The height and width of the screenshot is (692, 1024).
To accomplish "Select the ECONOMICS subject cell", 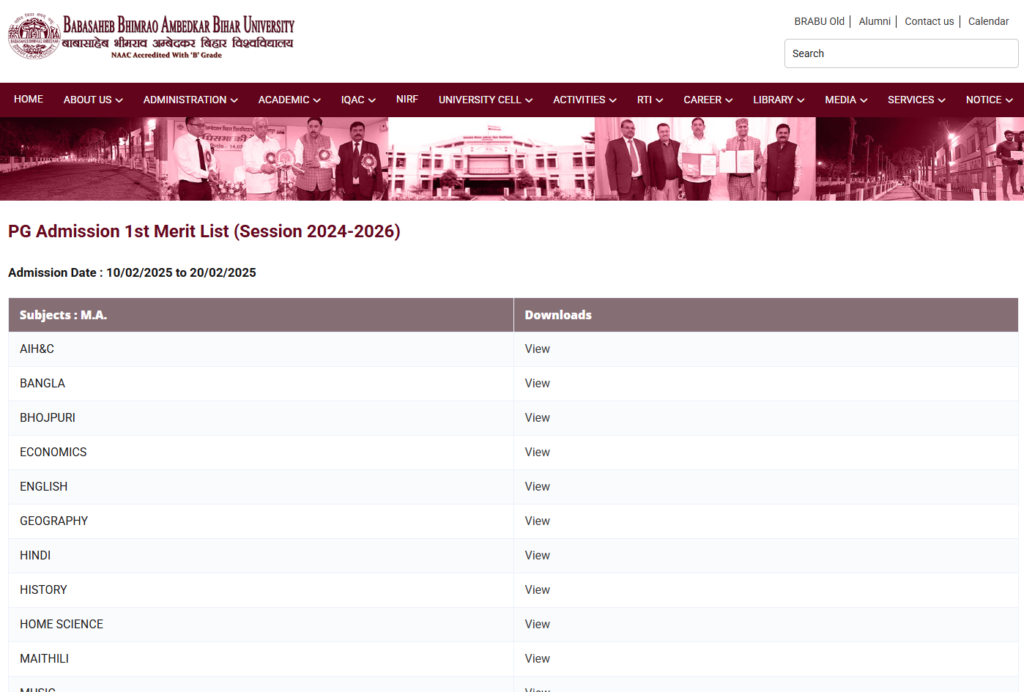I will tap(261, 452).
